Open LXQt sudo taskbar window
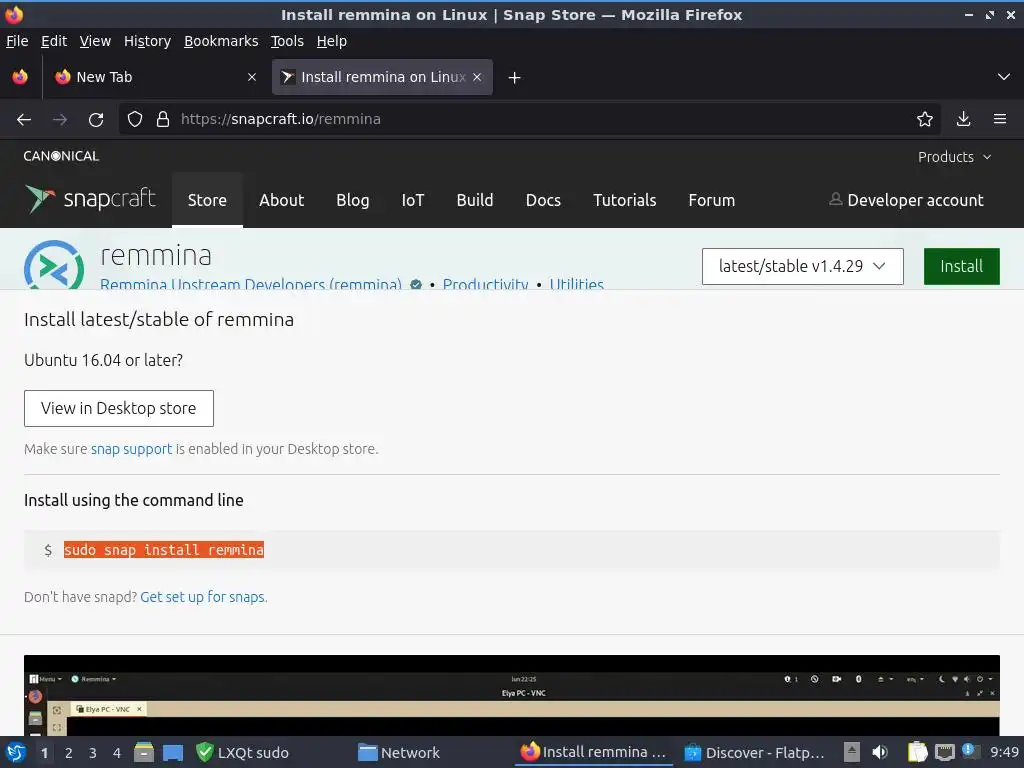This screenshot has width=1024, height=768. 242,752
